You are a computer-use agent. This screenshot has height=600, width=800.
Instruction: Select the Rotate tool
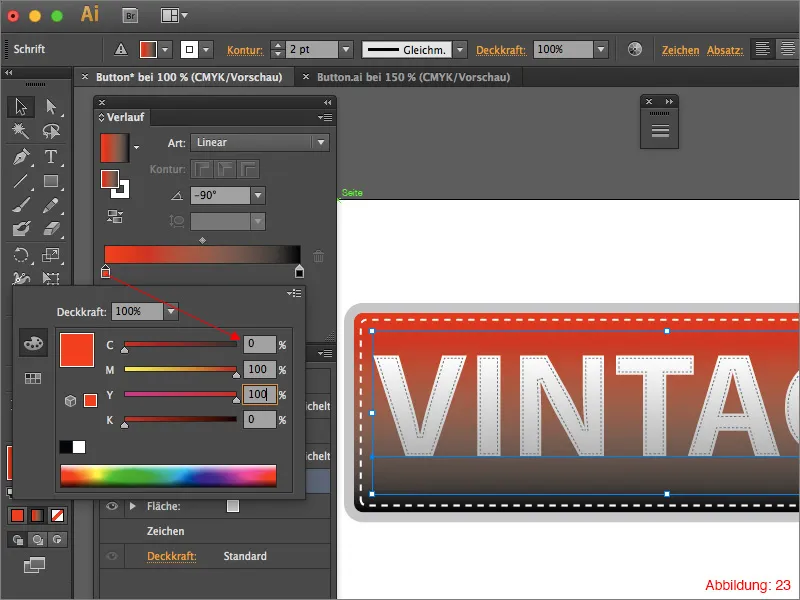point(21,254)
